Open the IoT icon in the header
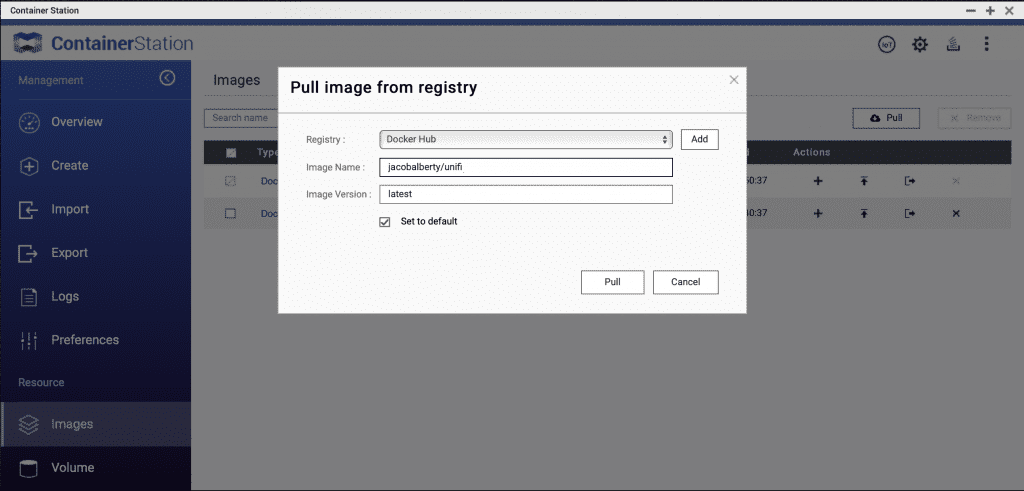The width and height of the screenshot is (1024, 491). click(886, 44)
